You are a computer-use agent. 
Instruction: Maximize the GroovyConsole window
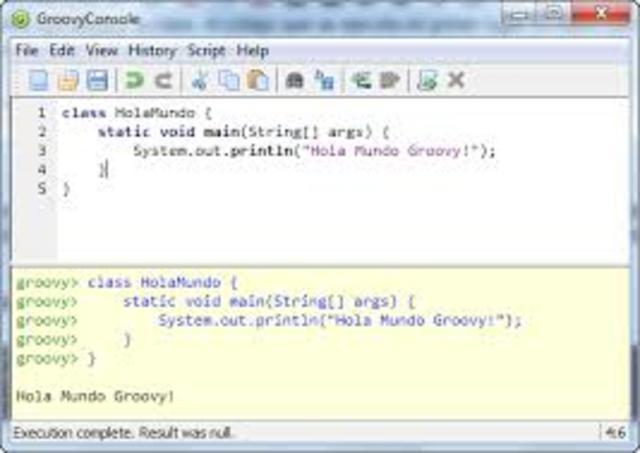(x=553, y=15)
